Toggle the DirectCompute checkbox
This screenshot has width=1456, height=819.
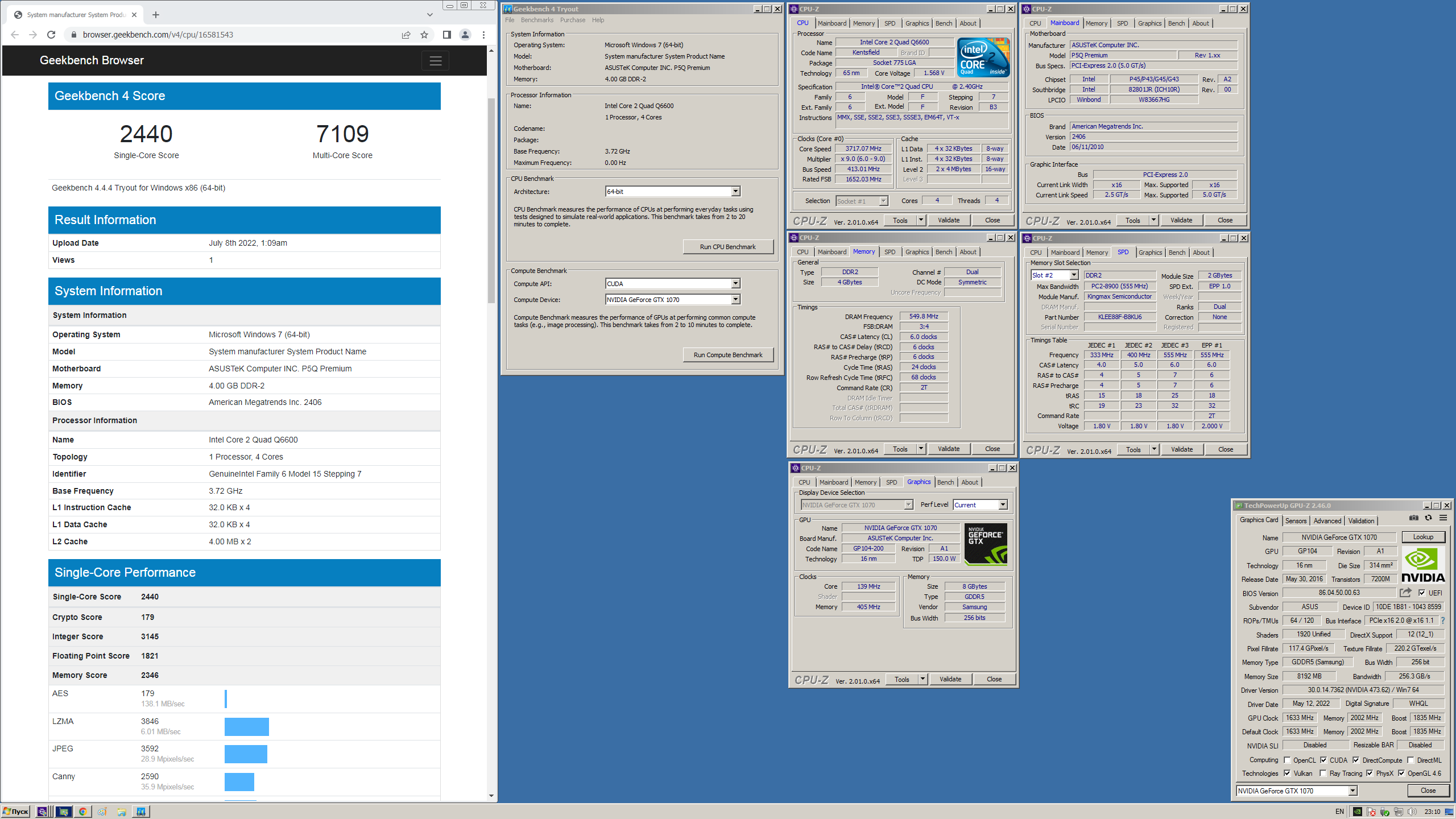(x=1356, y=760)
